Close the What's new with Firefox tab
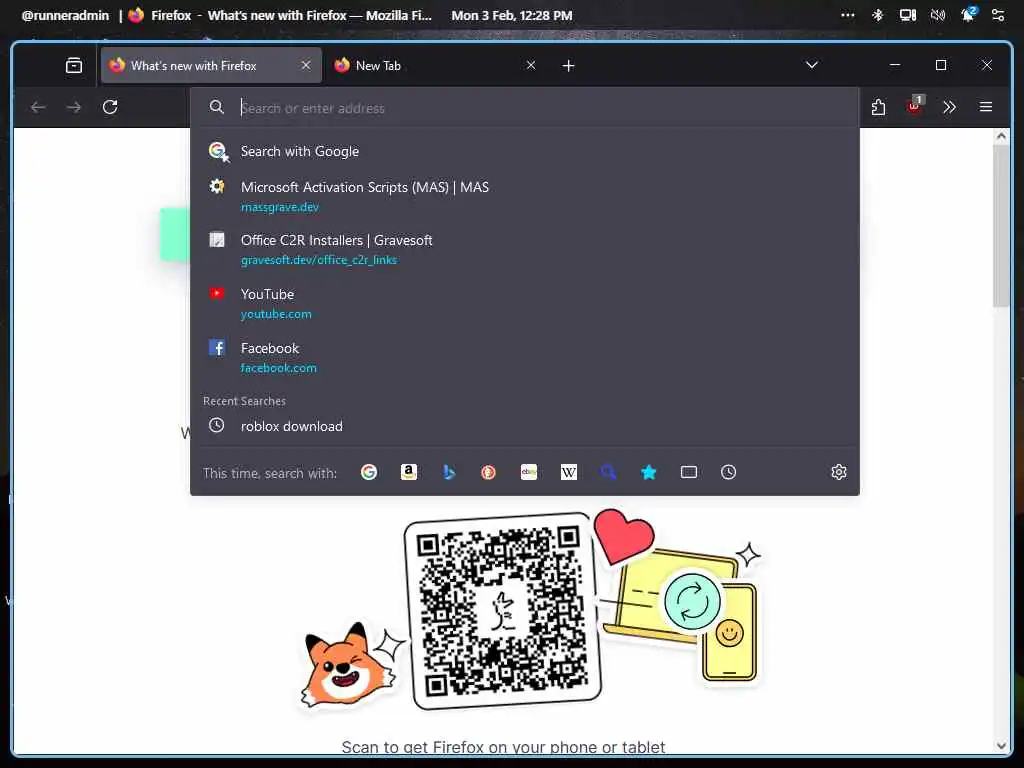Screen dimensions: 1024x768 306,65
